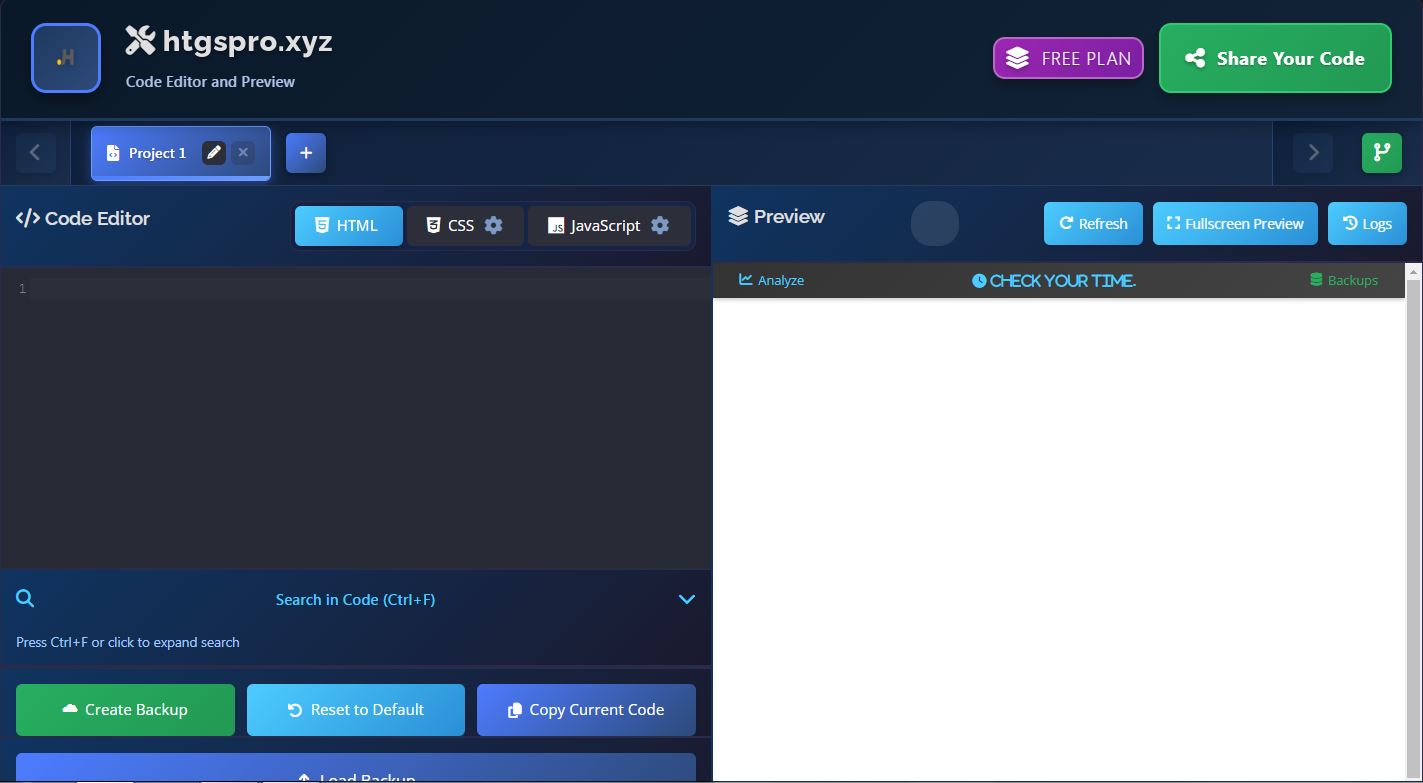Click the left tab navigation chevron

[x=36, y=152]
